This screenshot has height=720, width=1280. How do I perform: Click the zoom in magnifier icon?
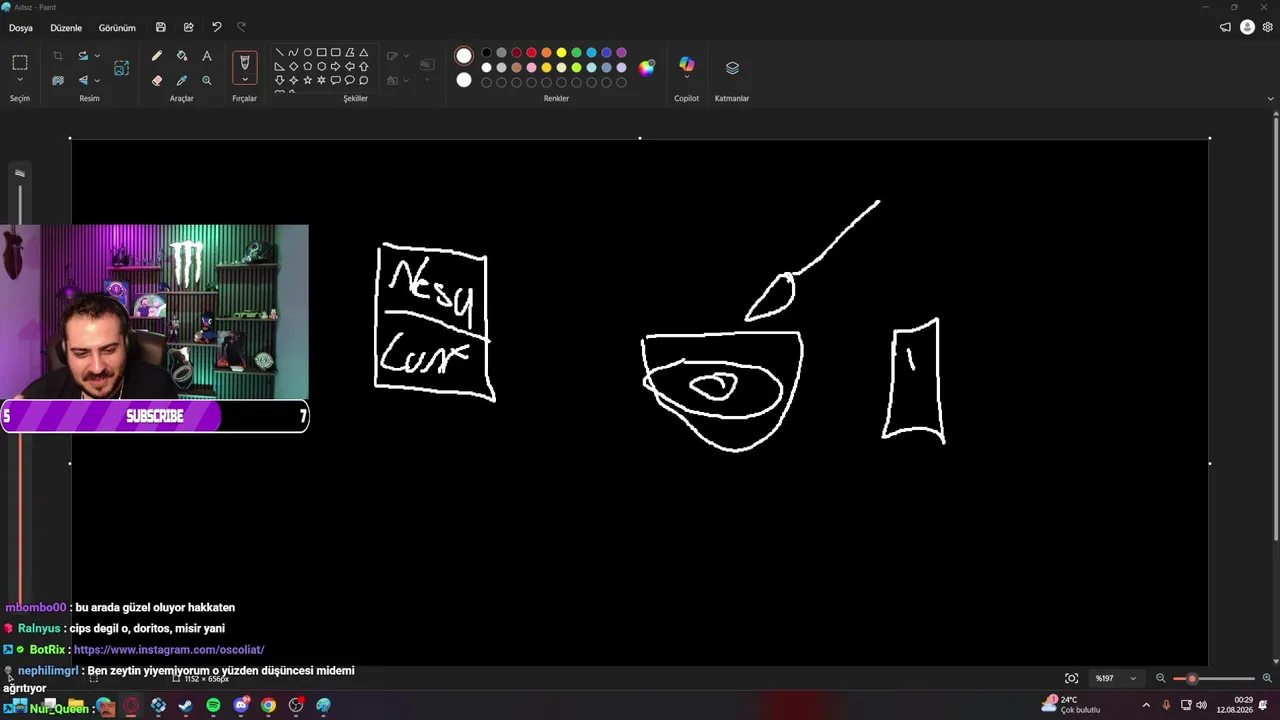point(1267,678)
